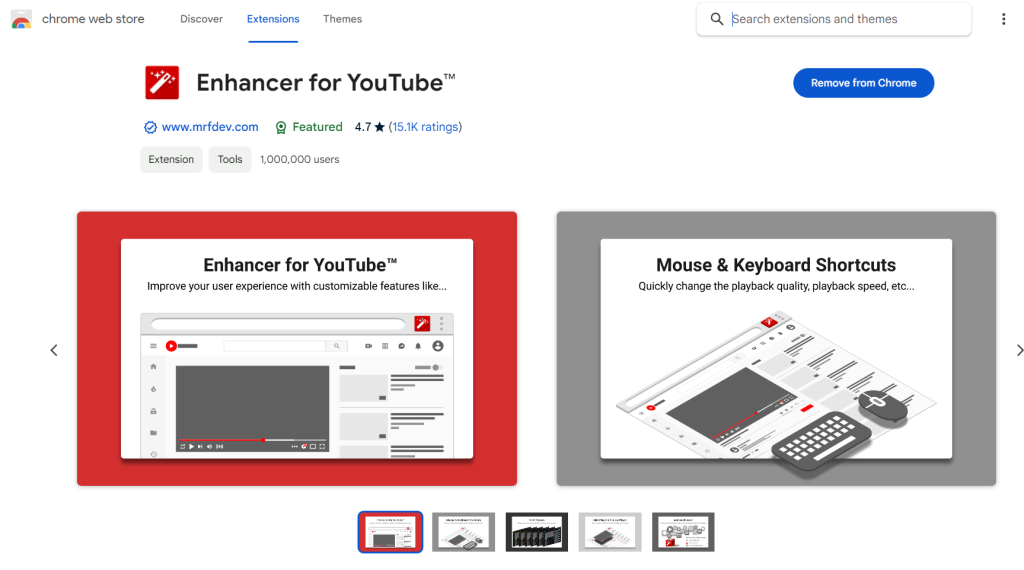The height and width of the screenshot is (570, 1024).
Task: Select the fifth thumbnail in carousel
Action: tap(683, 532)
